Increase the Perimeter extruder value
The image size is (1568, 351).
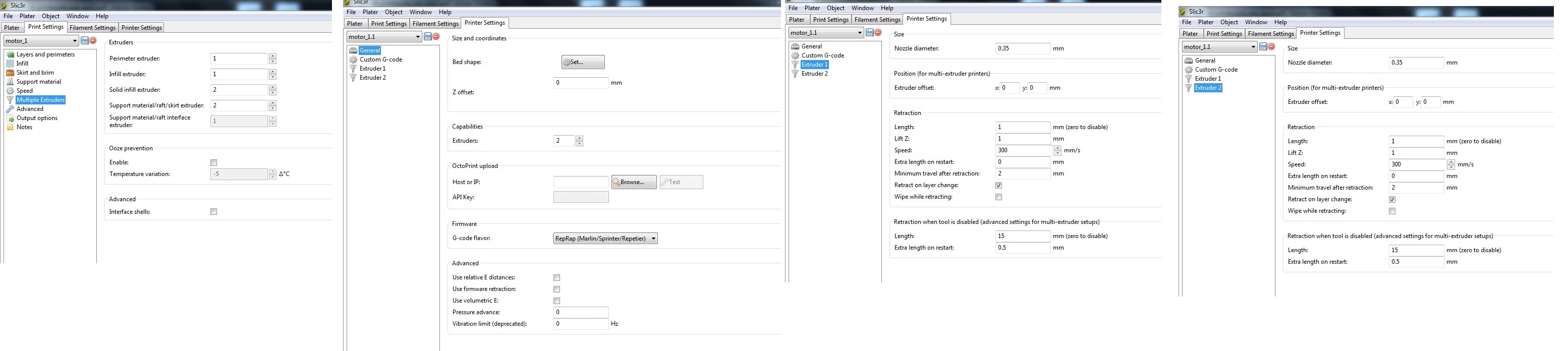pyautogui.click(x=273, y=56)
